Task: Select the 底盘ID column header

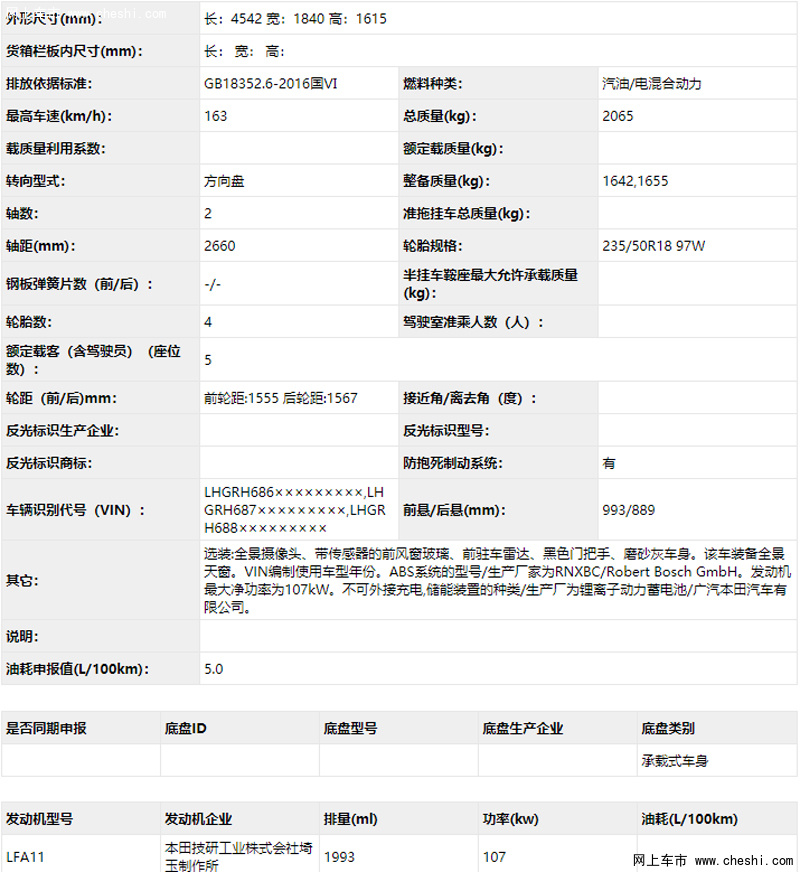Action: coord(186,729)
